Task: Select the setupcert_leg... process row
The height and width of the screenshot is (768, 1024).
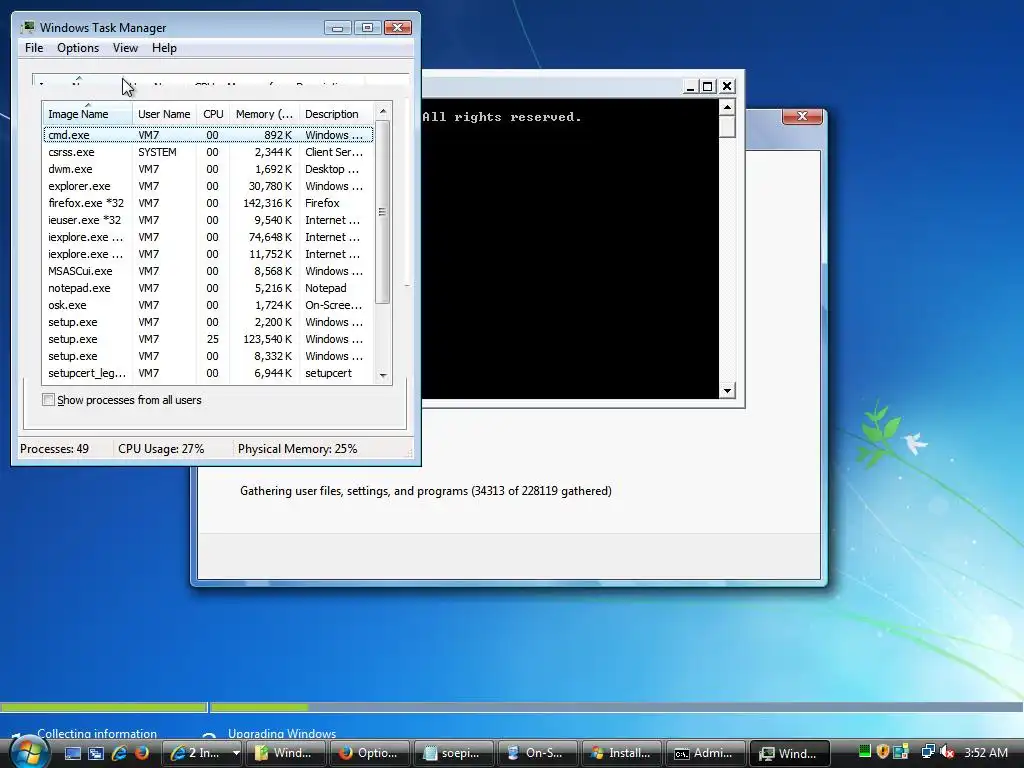Action: click(208, 373)
